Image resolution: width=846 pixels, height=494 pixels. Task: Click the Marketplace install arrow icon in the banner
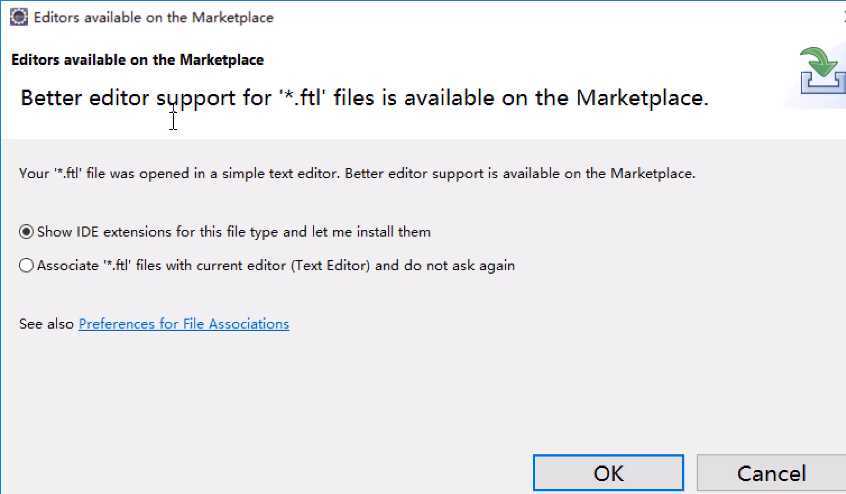tap(822, 71)
